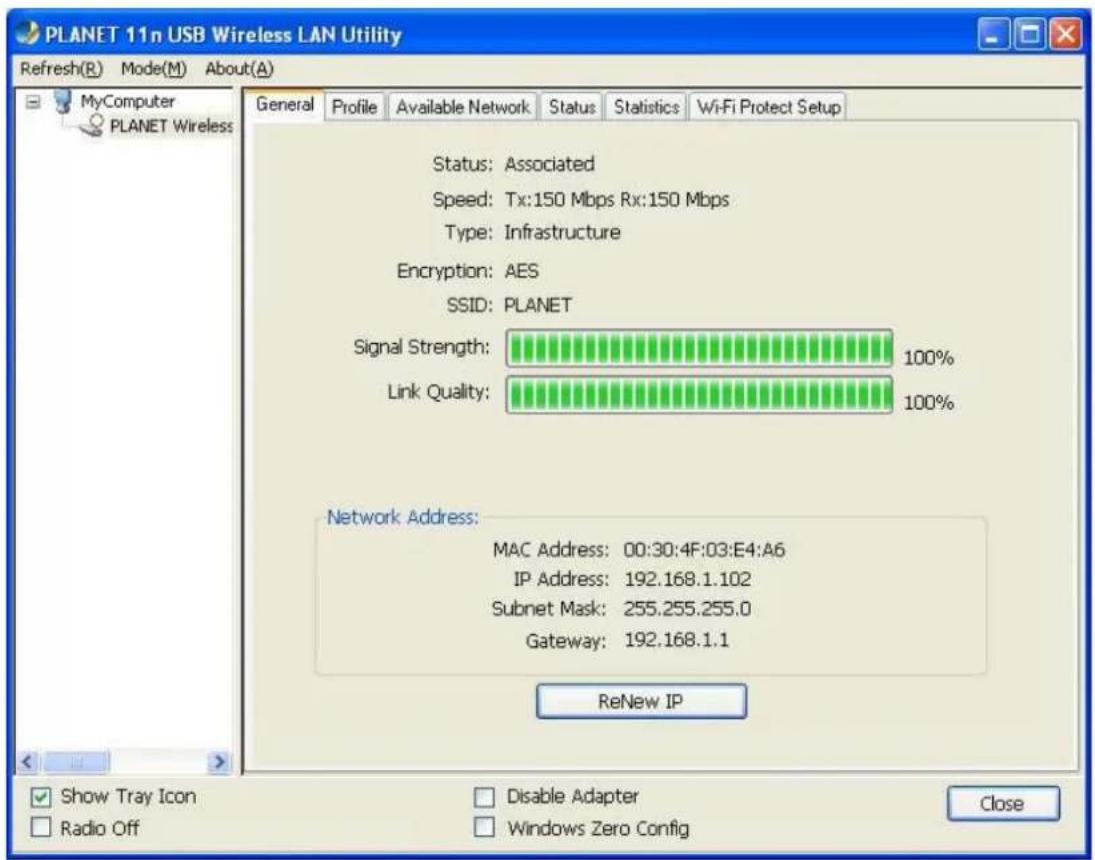The image size is (1095, 860).
Task: Minimize the Wireless LAN Utility window
Action: (x=993, y=36)
